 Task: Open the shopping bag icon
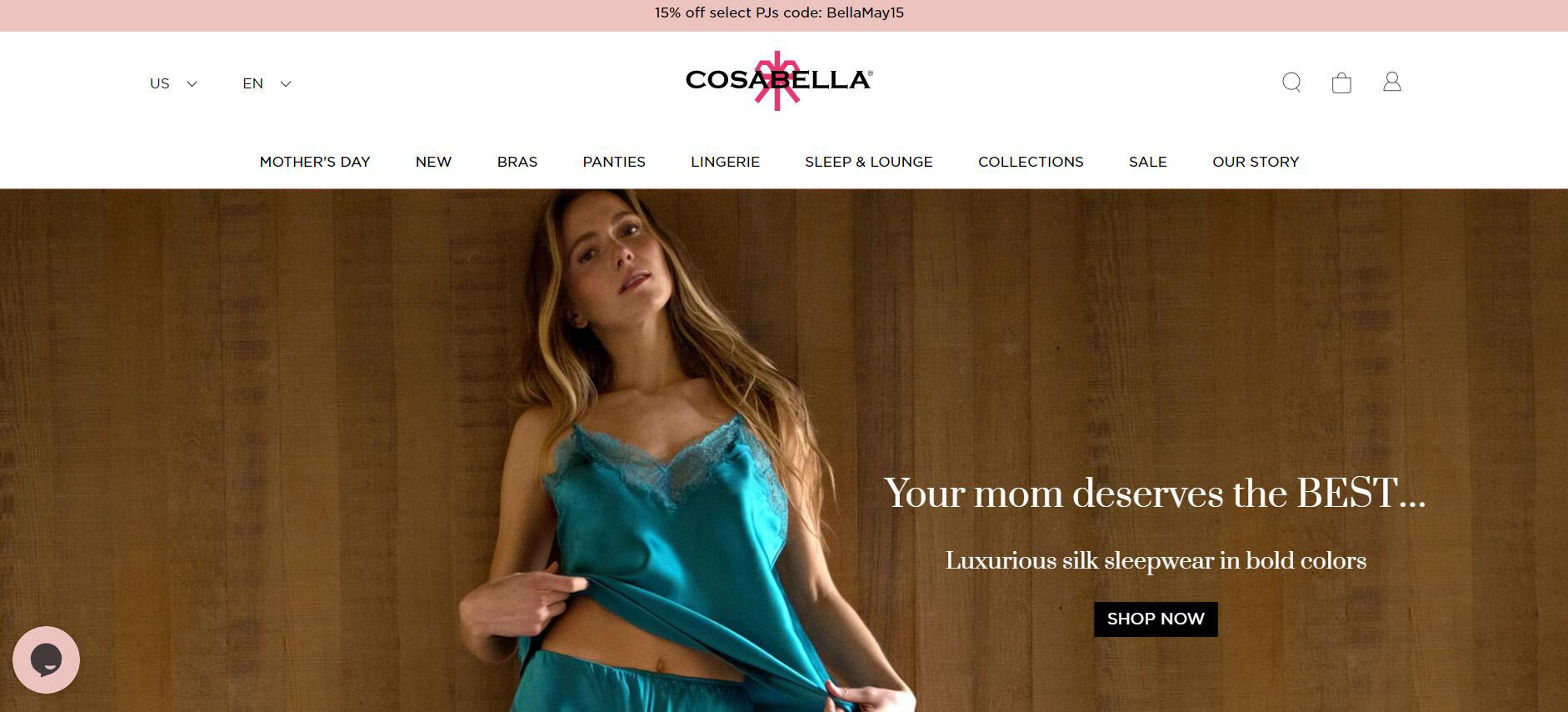[x=1341, y=83]
